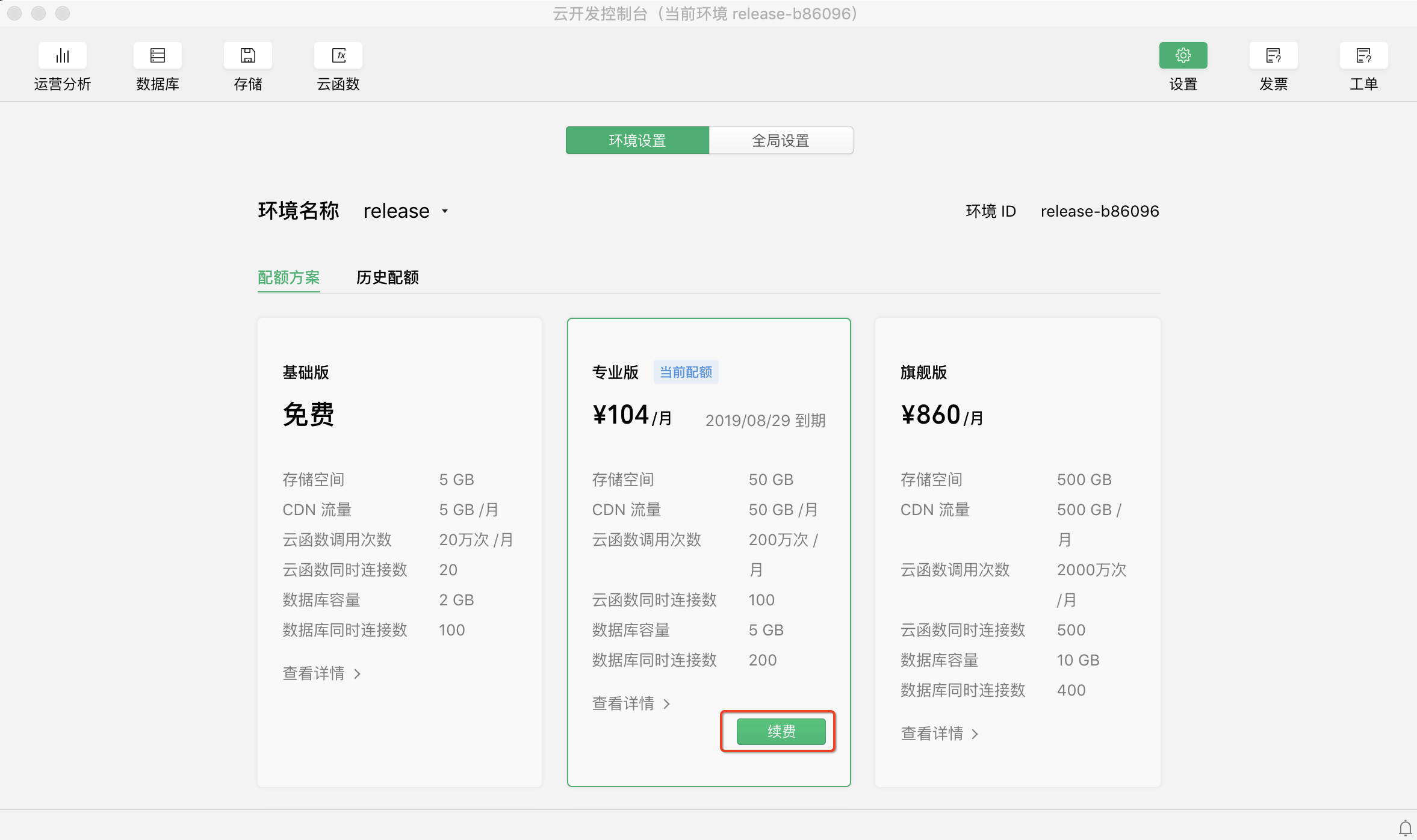Open the 数据库 database panel

158,66
